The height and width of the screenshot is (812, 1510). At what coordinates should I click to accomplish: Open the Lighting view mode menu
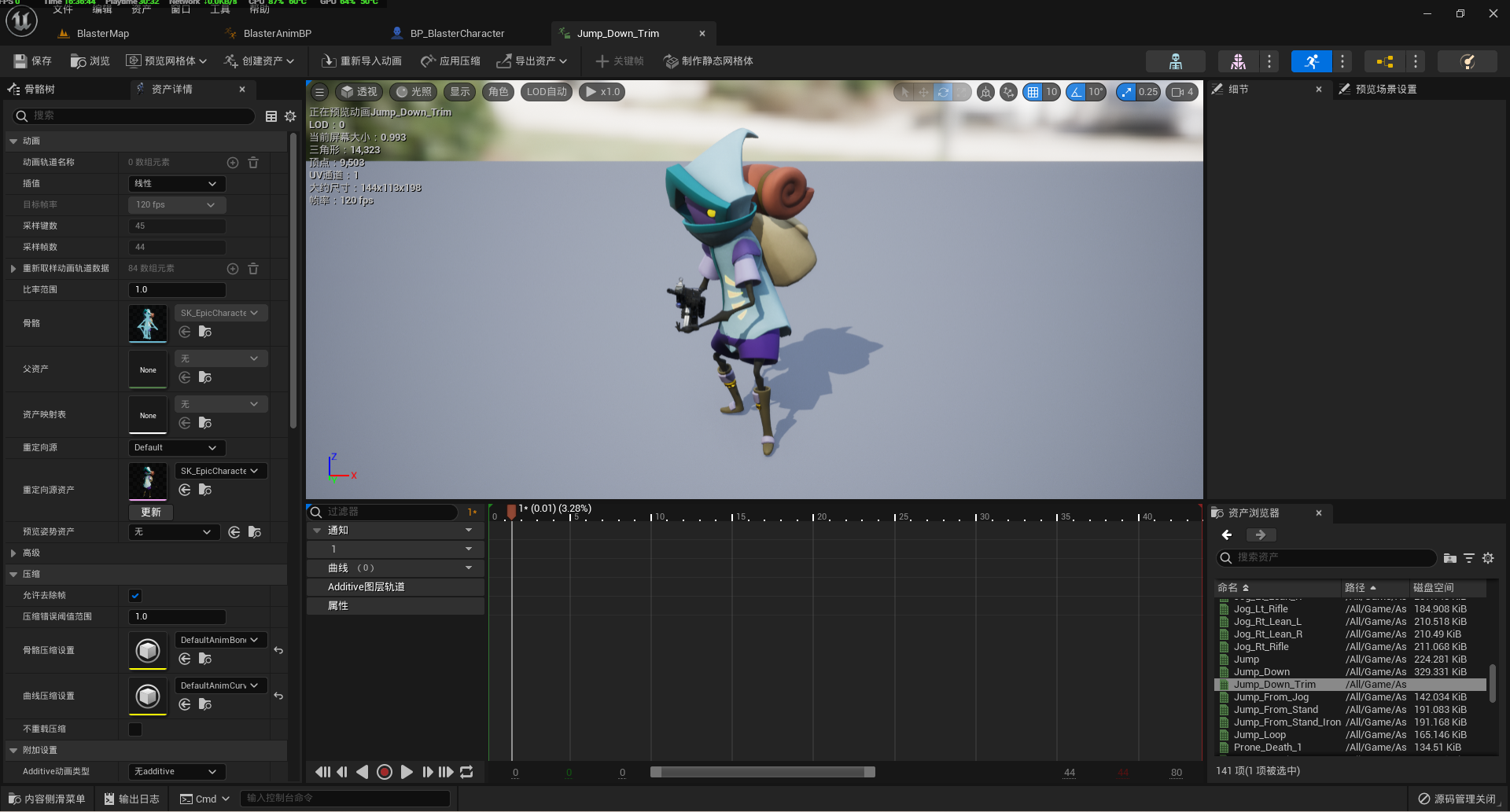pos(414,92)
